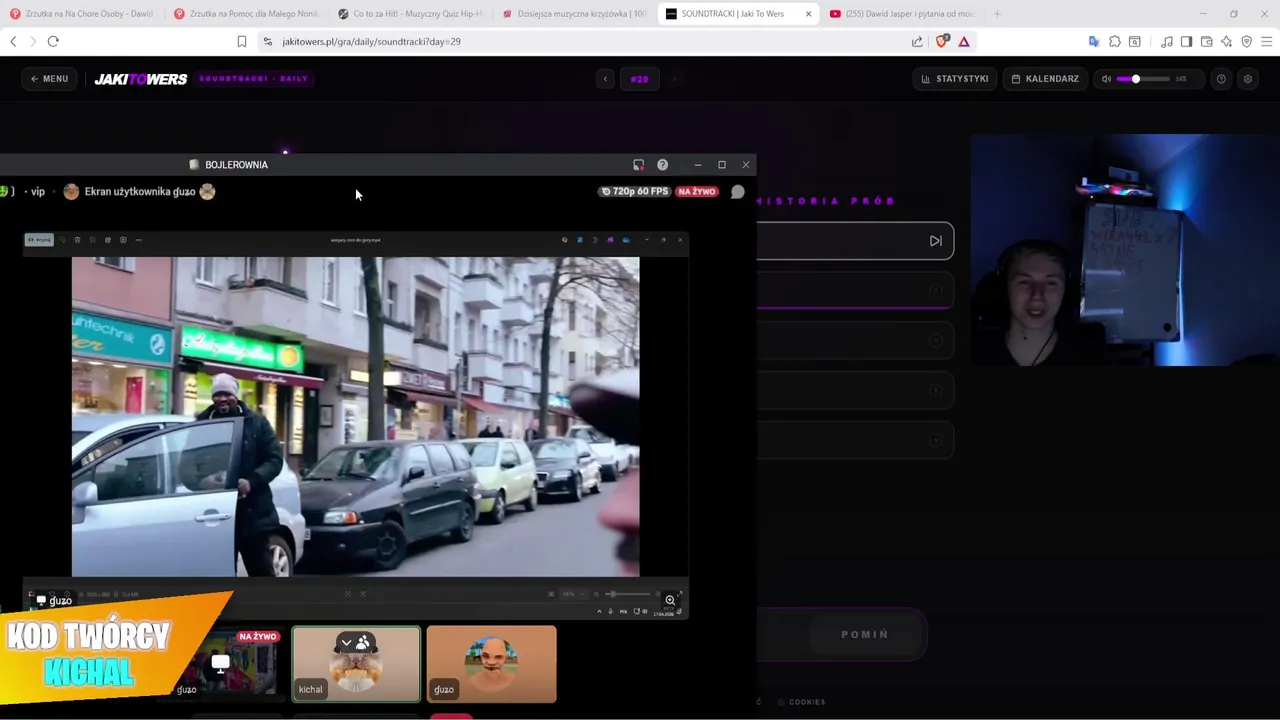Open the Brave VPN shield icon
The width and height of the screenshot is (1280, 720).
coord(1246,42)
